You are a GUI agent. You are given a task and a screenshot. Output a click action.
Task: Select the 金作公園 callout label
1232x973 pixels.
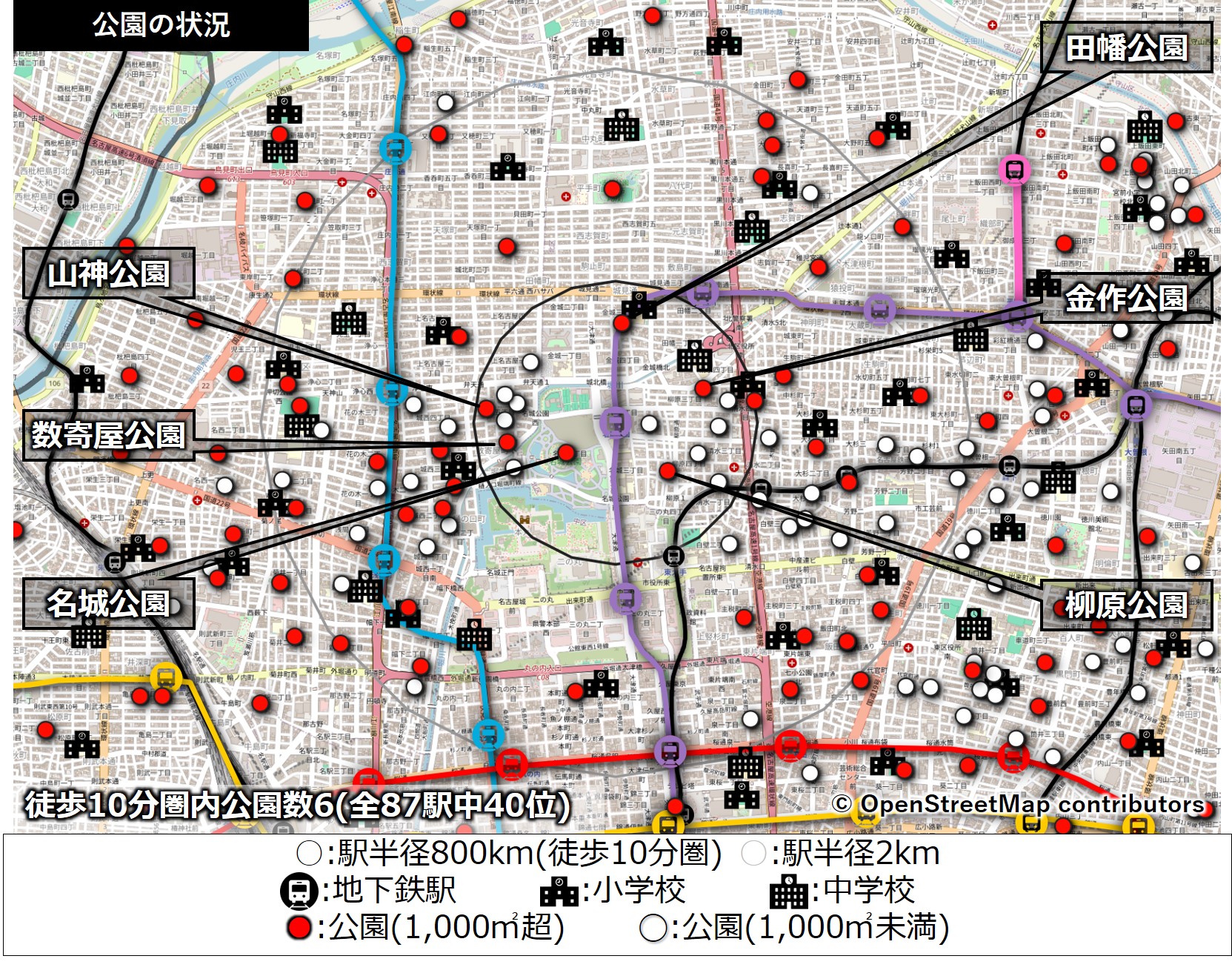tap(1125, 298)
